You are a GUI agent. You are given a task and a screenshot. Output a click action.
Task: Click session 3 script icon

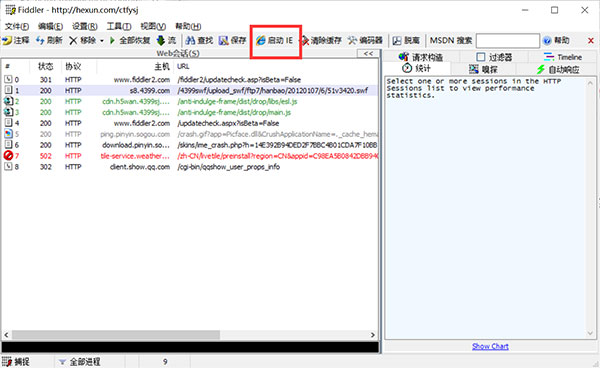pyautogui.click(x=8, y=112)
